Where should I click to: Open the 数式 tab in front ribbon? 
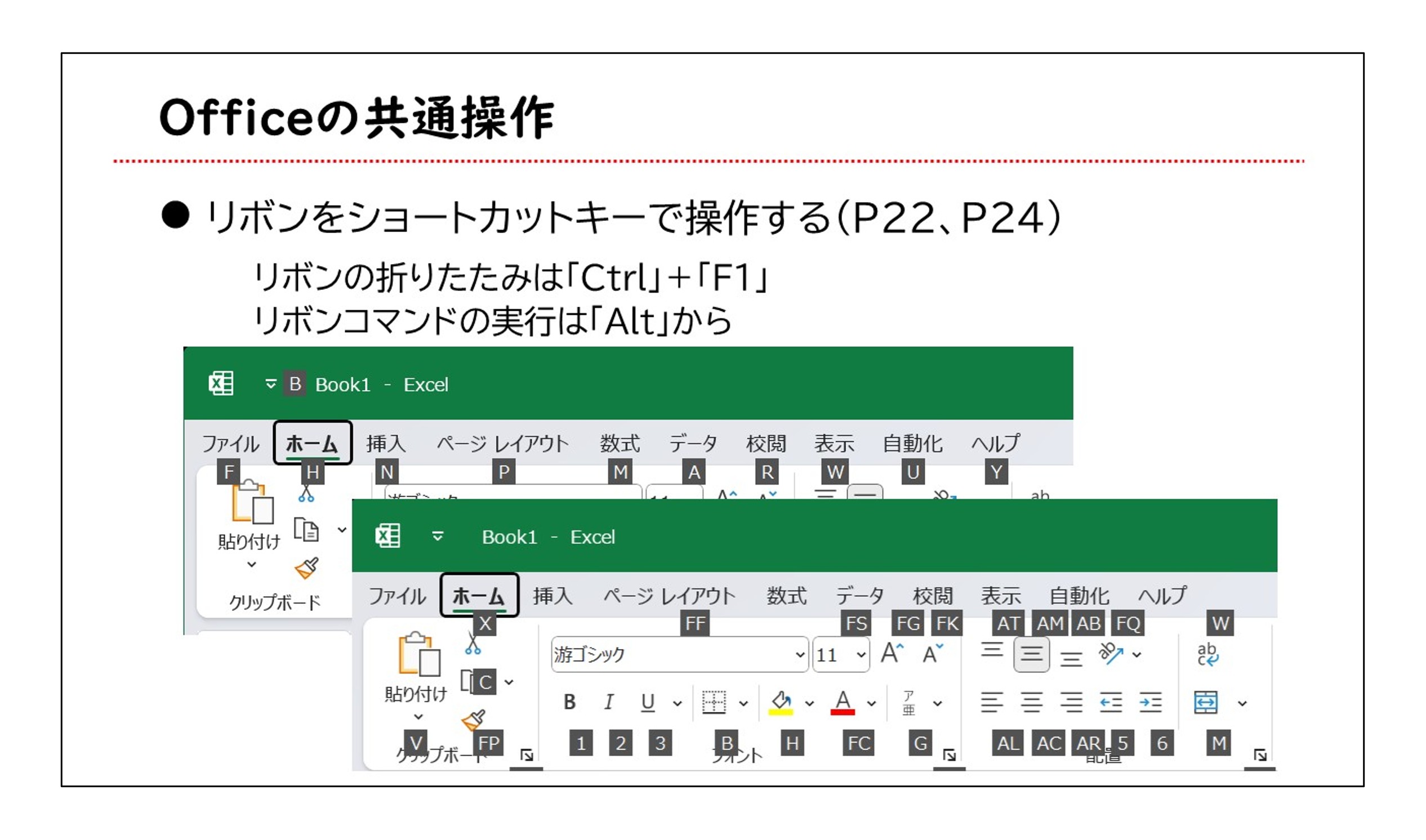pos(786,596)
